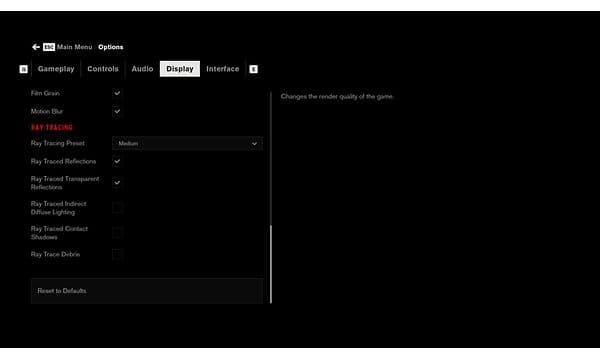Click the previous tab key icon
The width and height of the screenshot is (600, 360).
point(23,69)
